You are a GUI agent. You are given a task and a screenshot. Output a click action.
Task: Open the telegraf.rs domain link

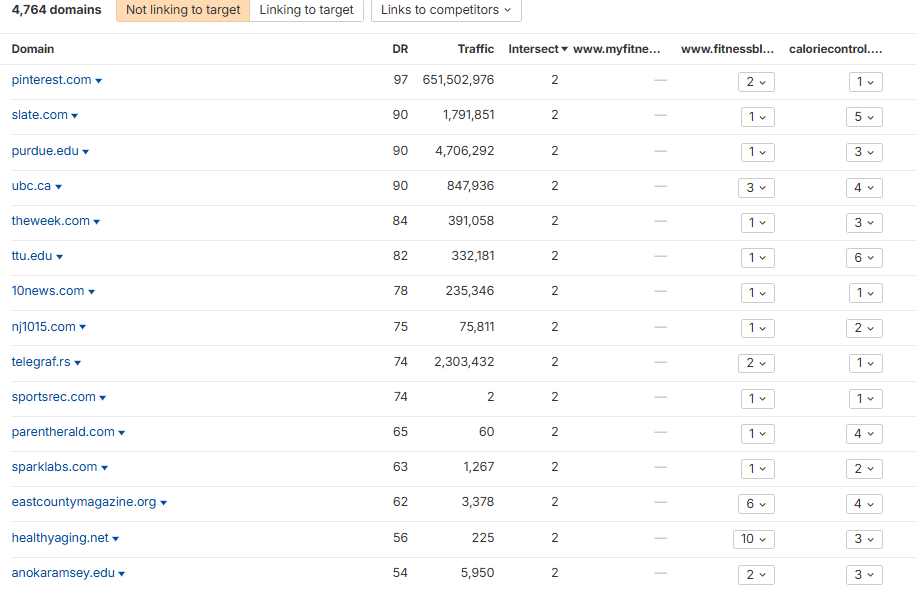41,362
